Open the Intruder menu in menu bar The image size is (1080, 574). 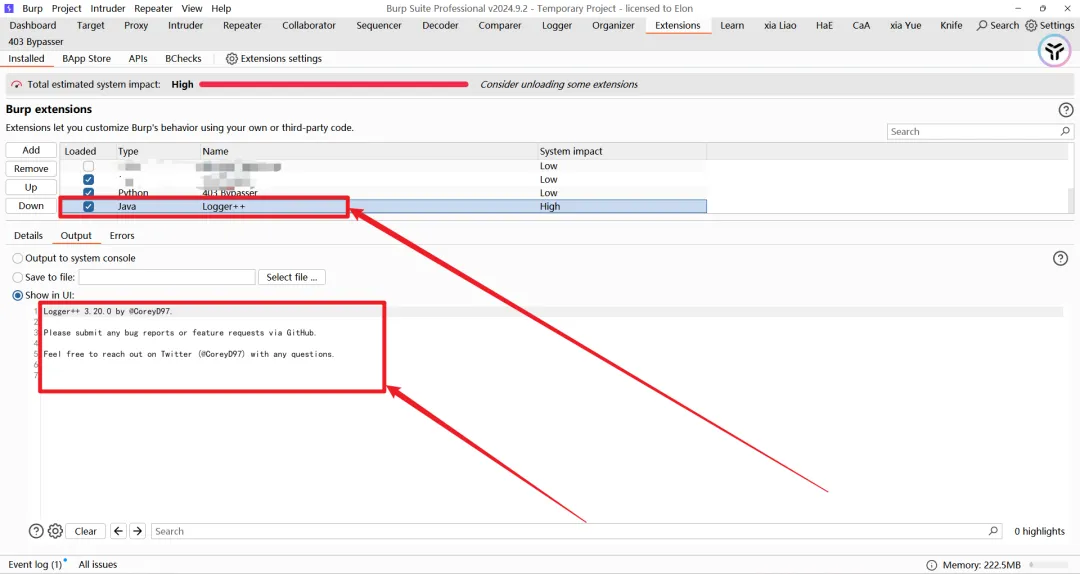pos(108,8)
